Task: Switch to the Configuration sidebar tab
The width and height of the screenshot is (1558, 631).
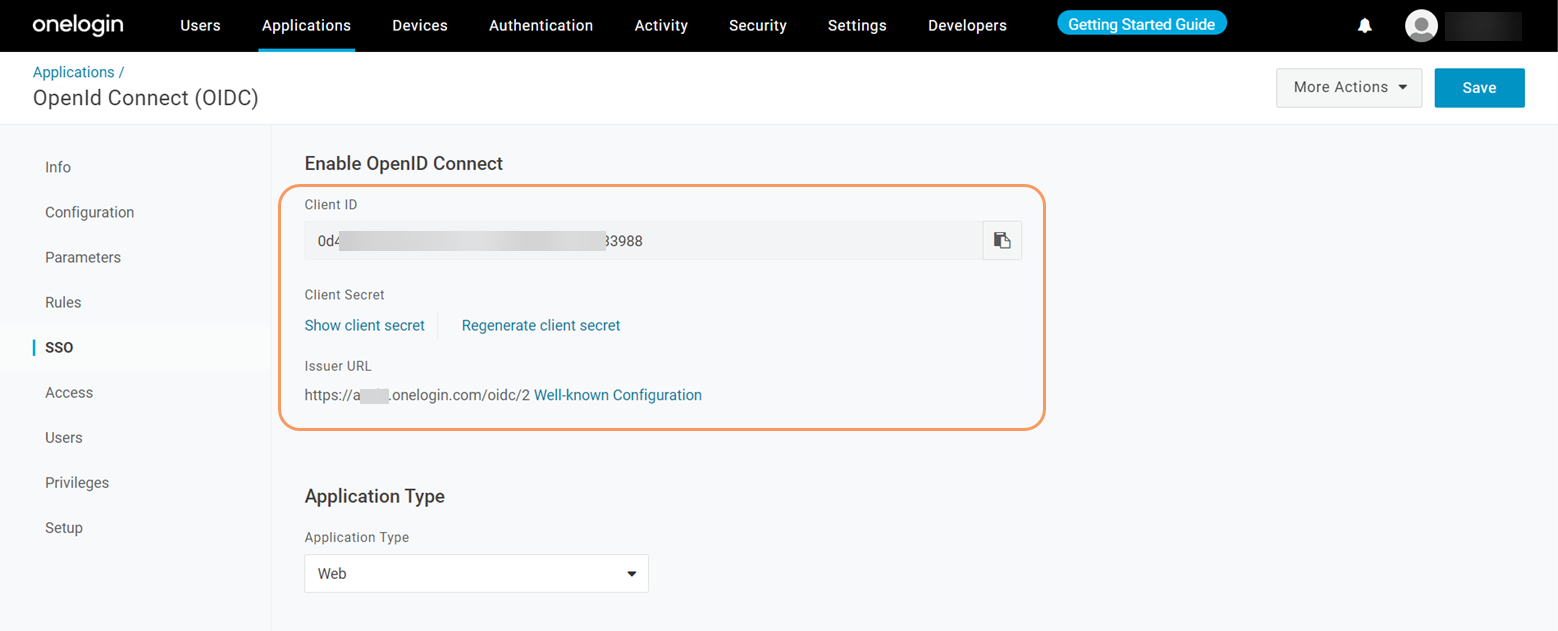Action: [x=89, y=212]
